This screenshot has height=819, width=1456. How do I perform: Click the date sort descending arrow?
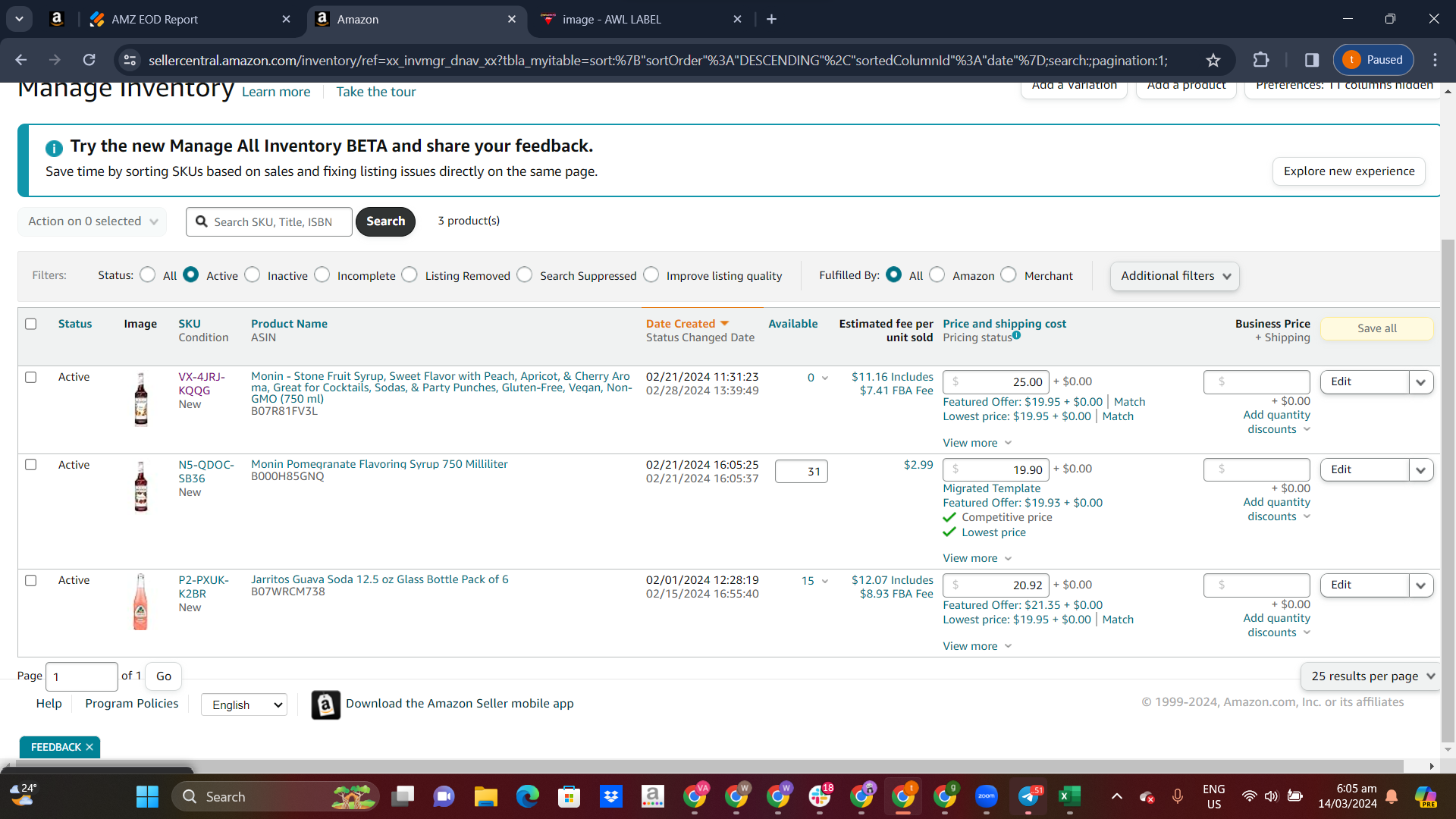click(x=725, y=324)
